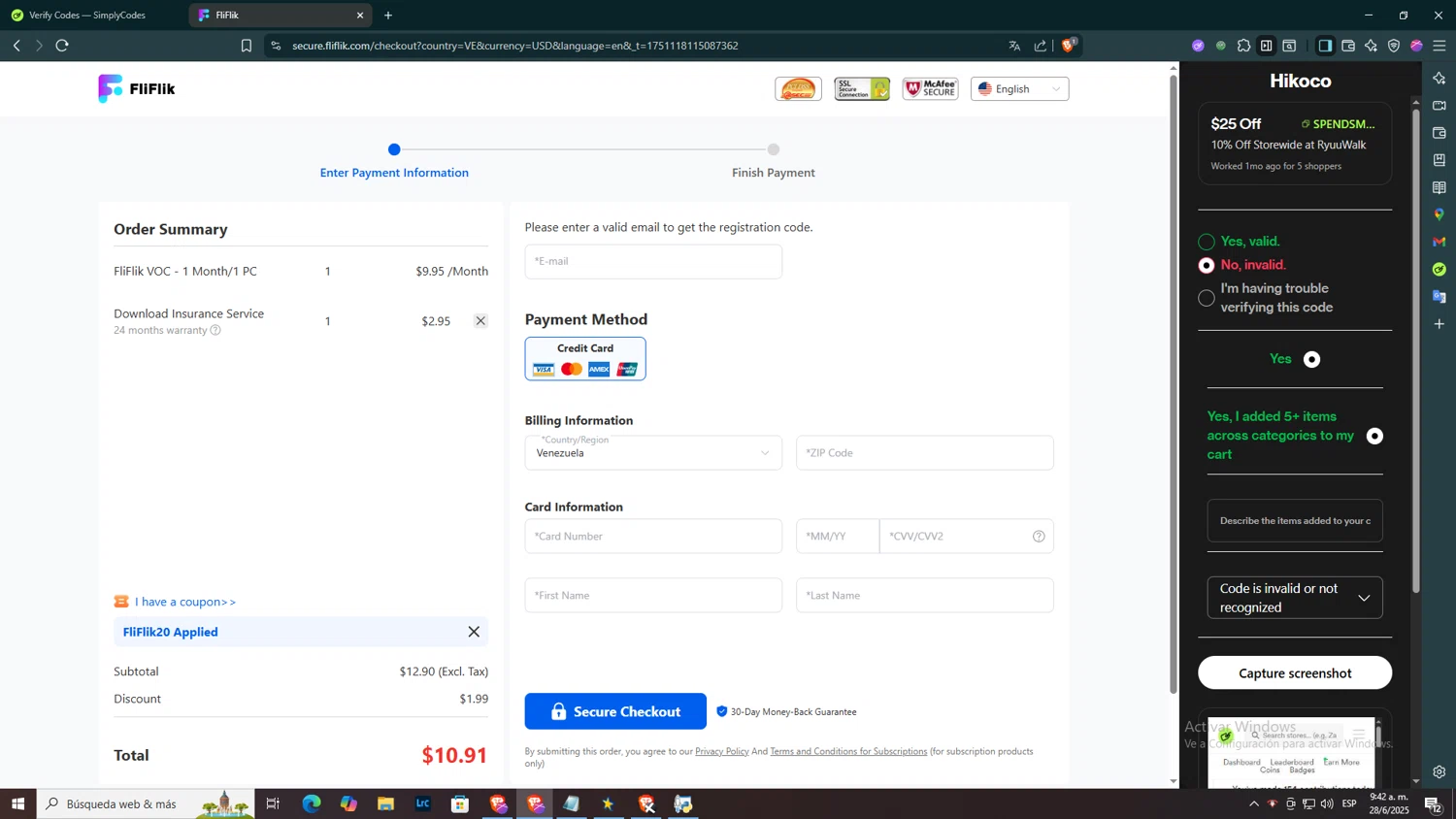Click the captured screenshot thumbnail
The width and height of the screenshot is (1456, 819).
1291,753
